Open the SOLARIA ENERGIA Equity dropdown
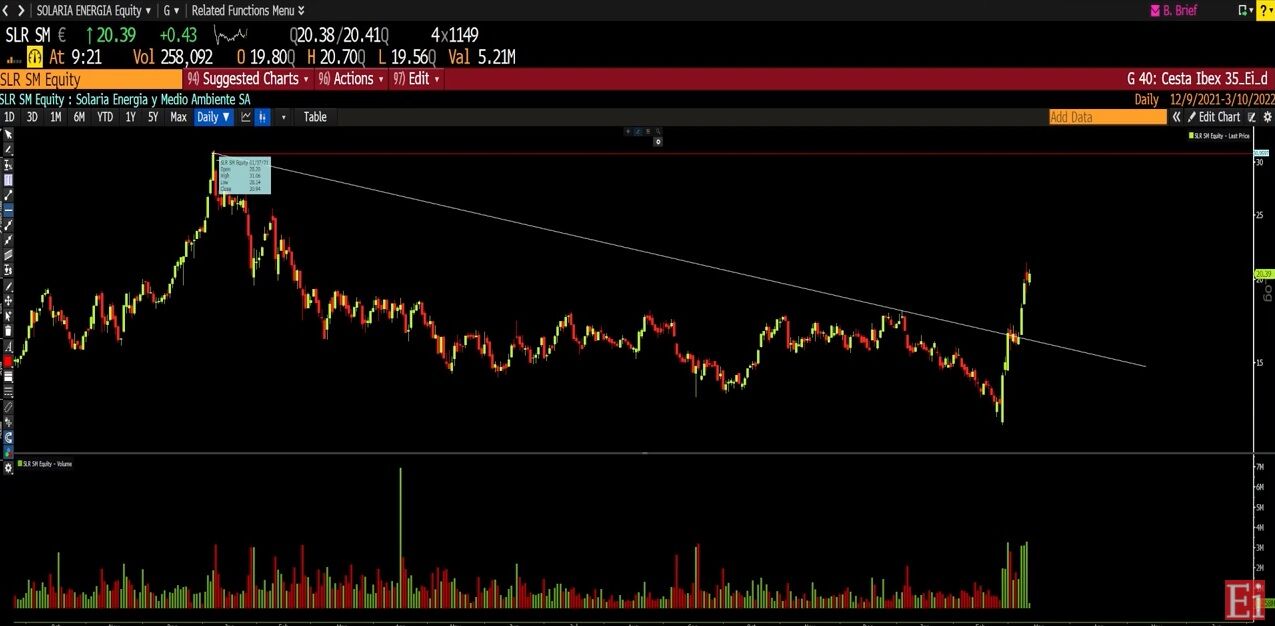Screen dimensions: 1275x626 (94, 10)
